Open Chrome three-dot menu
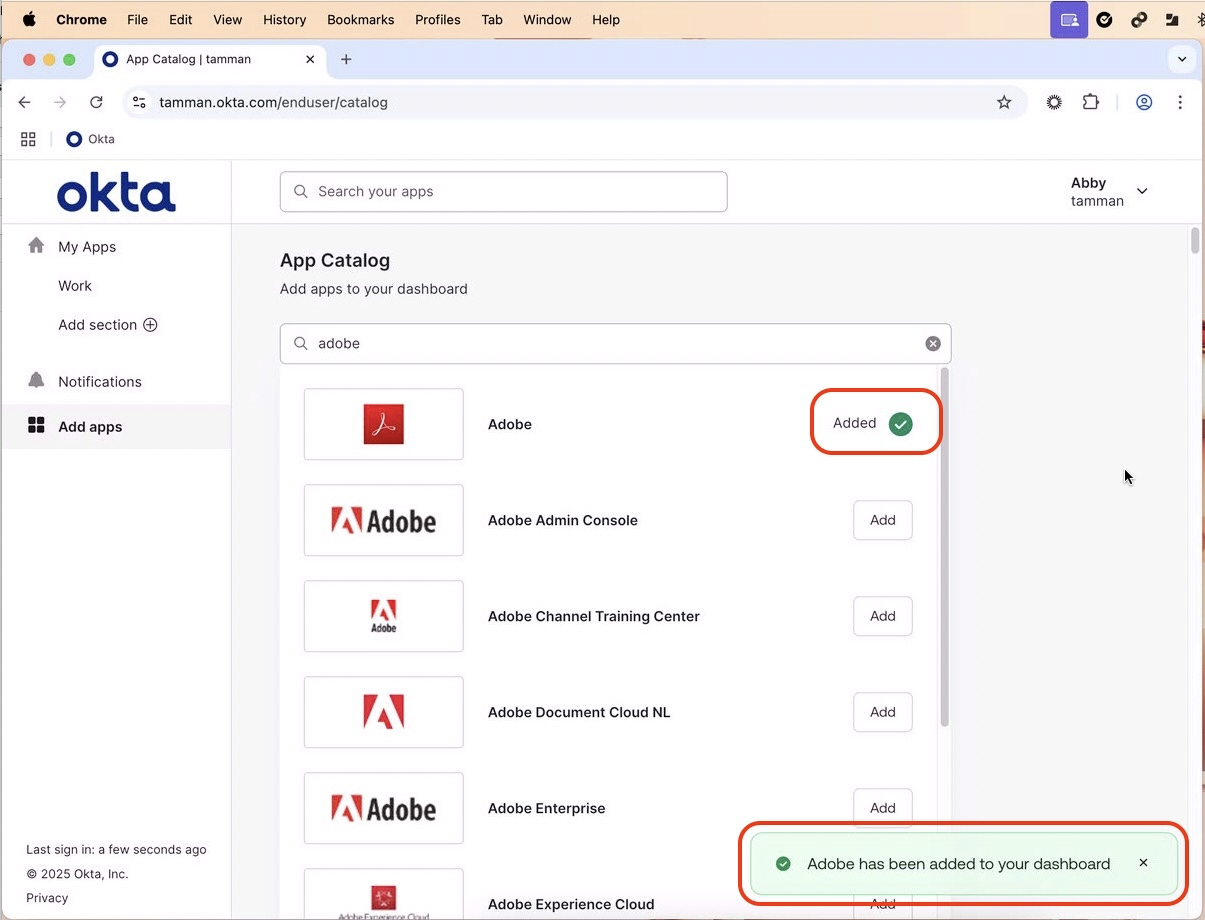The image size is (1205, 920). pos(1180,102)
